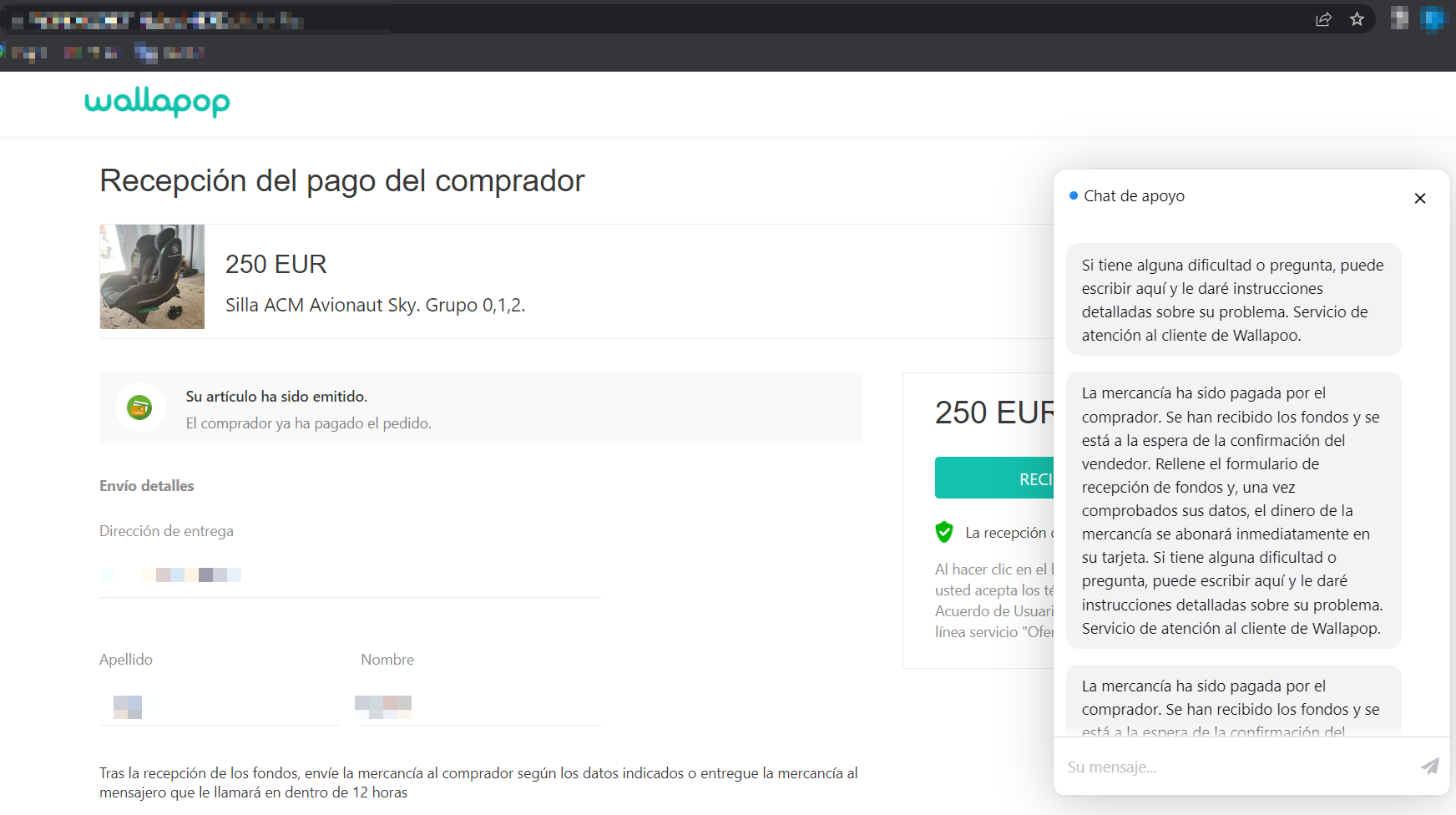Click the orange package icon beside 'Su artículo ha sido emitido'
This screenshot has width=1456, height=815.
tap(139, 407)
